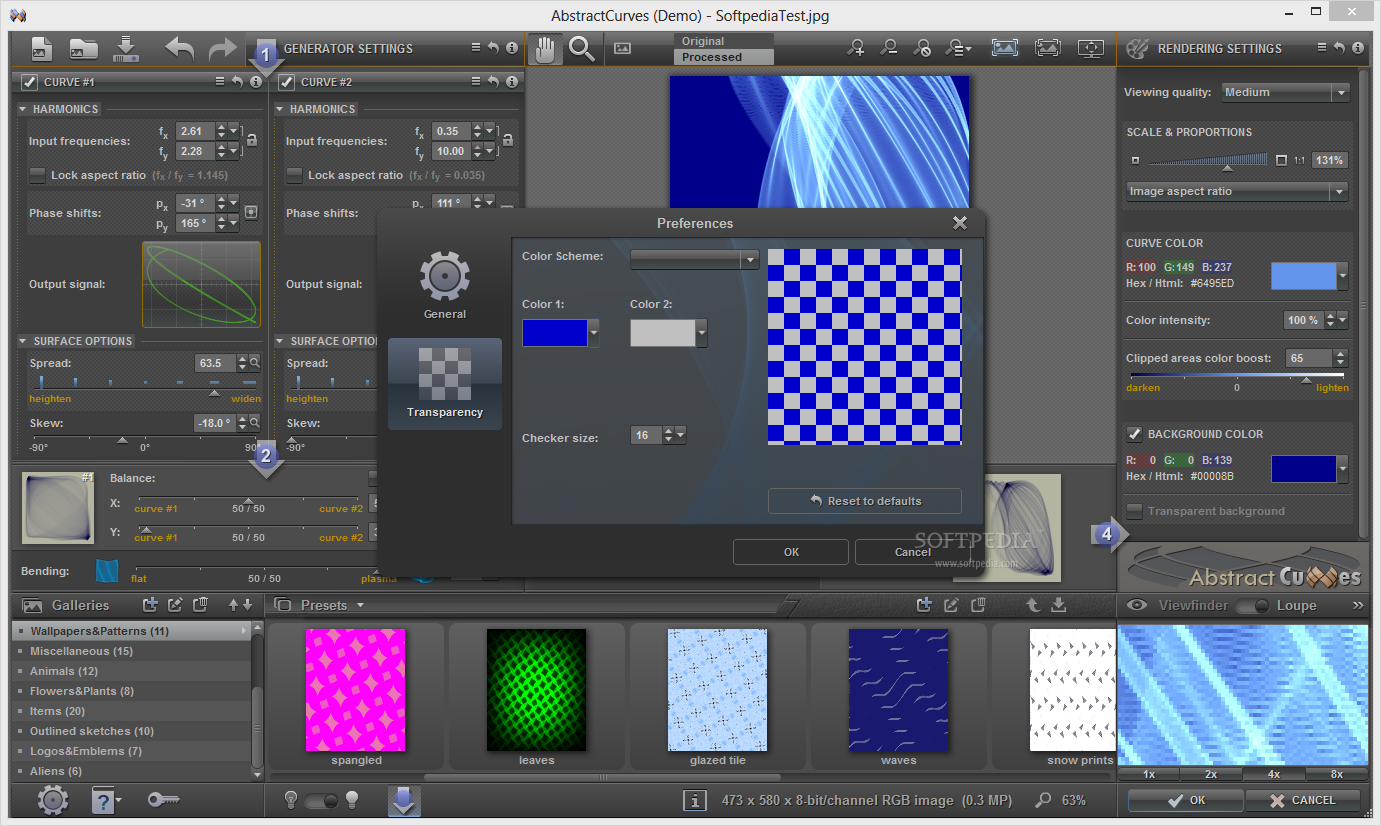This screenshot has height=826, width=1381.
Task: Switch to the Transparency preferences tab
Action: [x=445, y=384]
